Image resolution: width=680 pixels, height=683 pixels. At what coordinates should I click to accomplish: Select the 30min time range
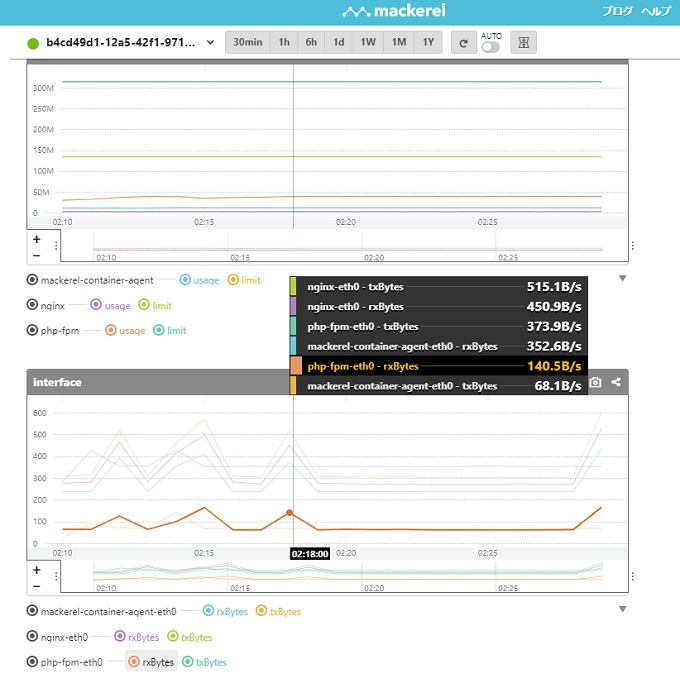click(x=247, y=42)
